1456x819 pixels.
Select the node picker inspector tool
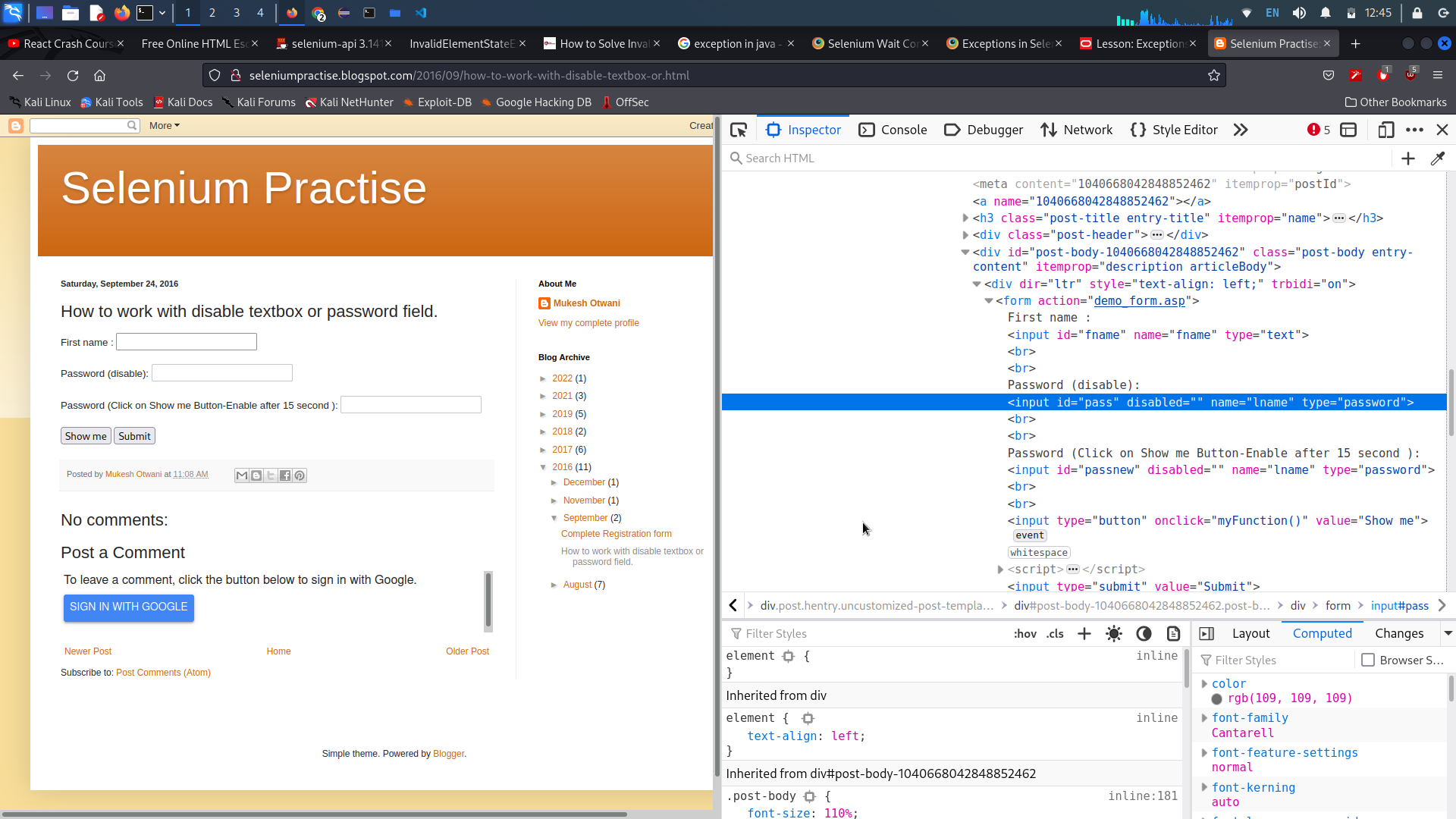pos(739,130)
